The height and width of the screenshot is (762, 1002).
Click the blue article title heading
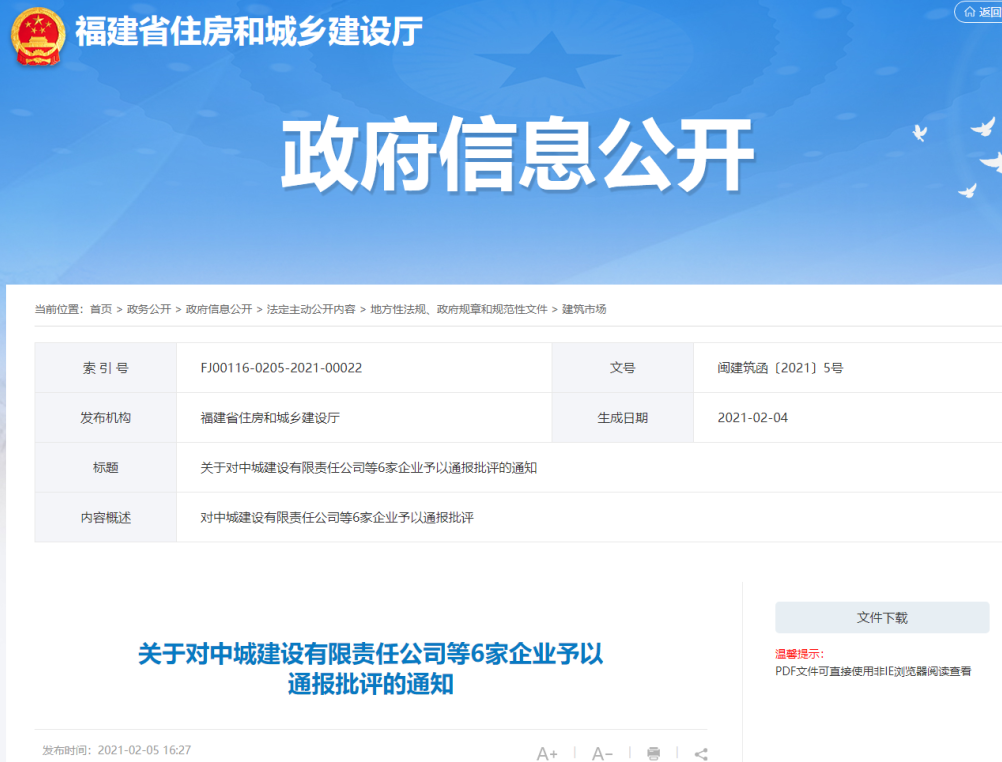point(371,670)
